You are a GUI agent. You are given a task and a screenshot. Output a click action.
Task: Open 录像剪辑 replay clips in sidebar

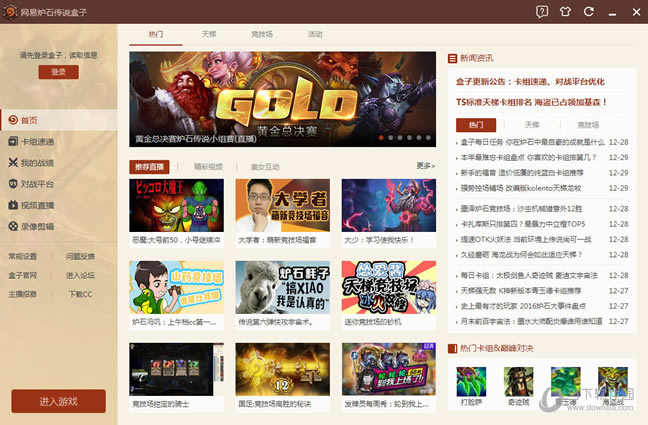[x=37, y=226]
